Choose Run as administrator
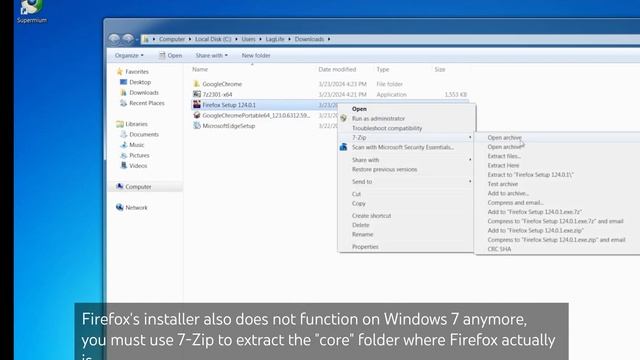The height and width of the screenshot is (360, 640). (378, 118)
